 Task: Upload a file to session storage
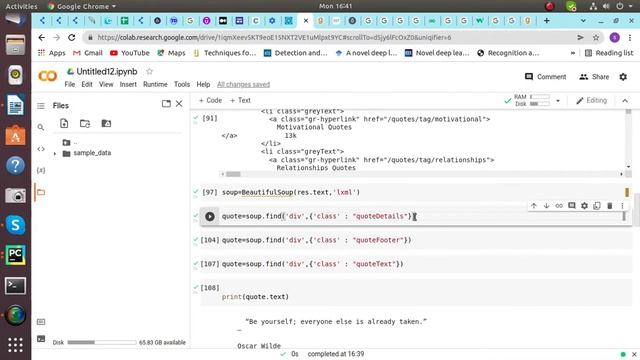[64, 123]
